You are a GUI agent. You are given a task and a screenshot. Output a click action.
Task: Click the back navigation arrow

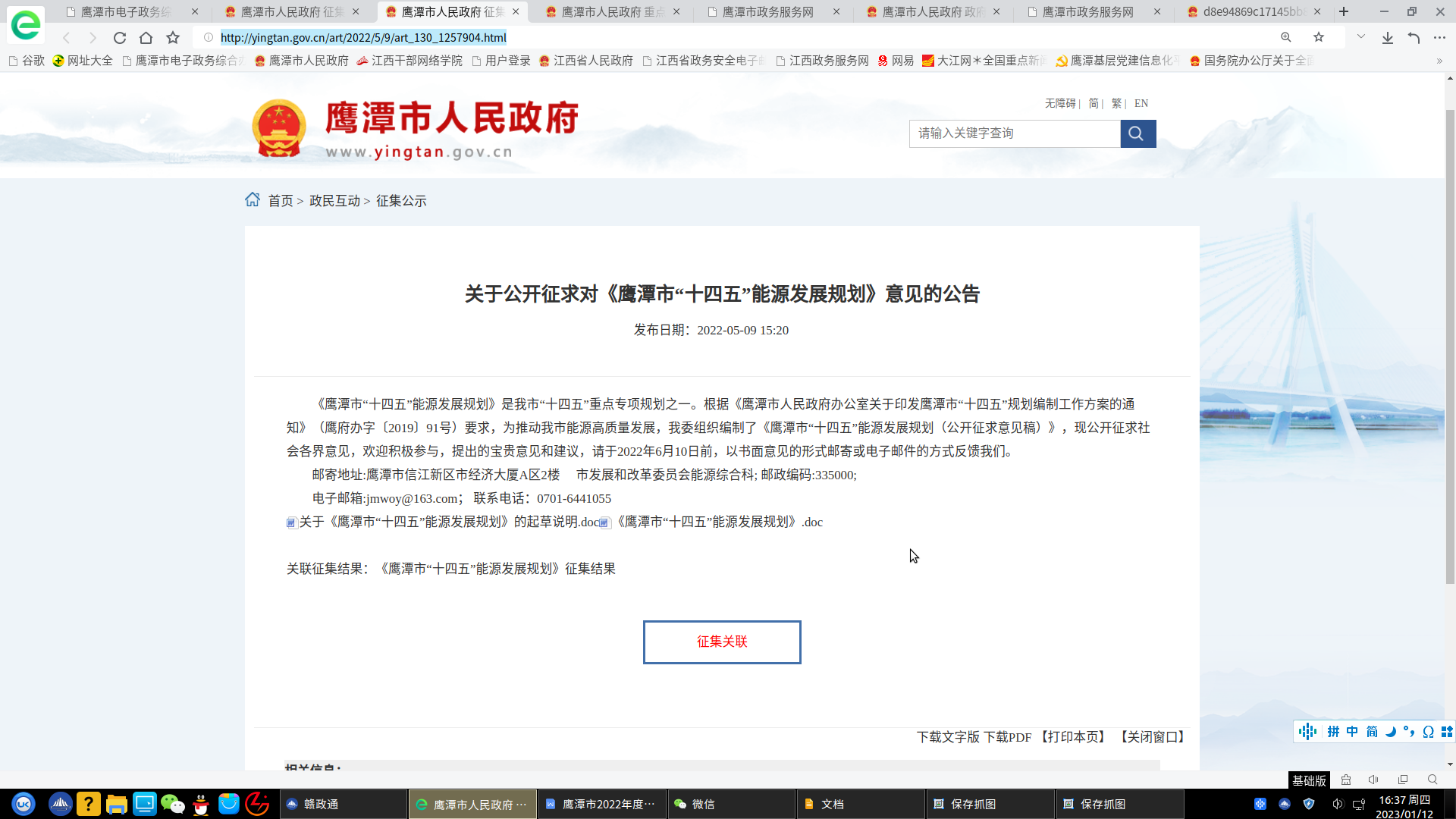(x=67, y=38)
